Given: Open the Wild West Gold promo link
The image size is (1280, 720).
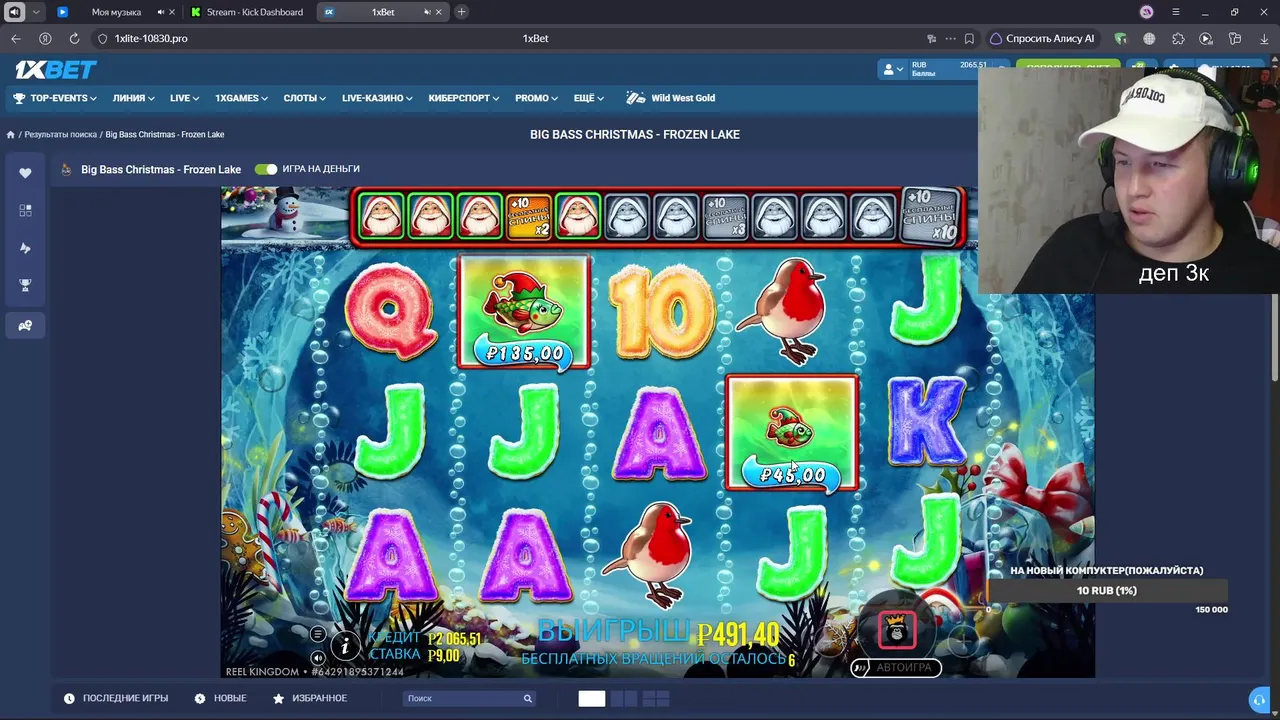Looking at the screenshot, I should [683, 98].
